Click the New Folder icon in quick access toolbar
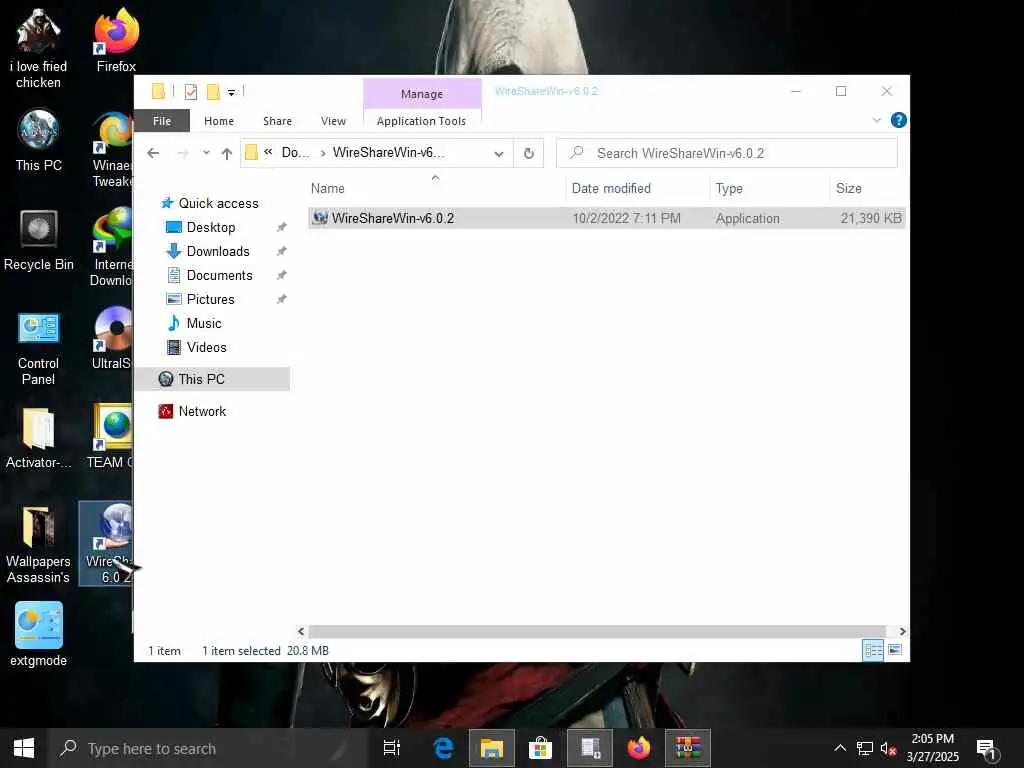The width and height of the screenshot is (1024, 768). click(x=213, y=92)
